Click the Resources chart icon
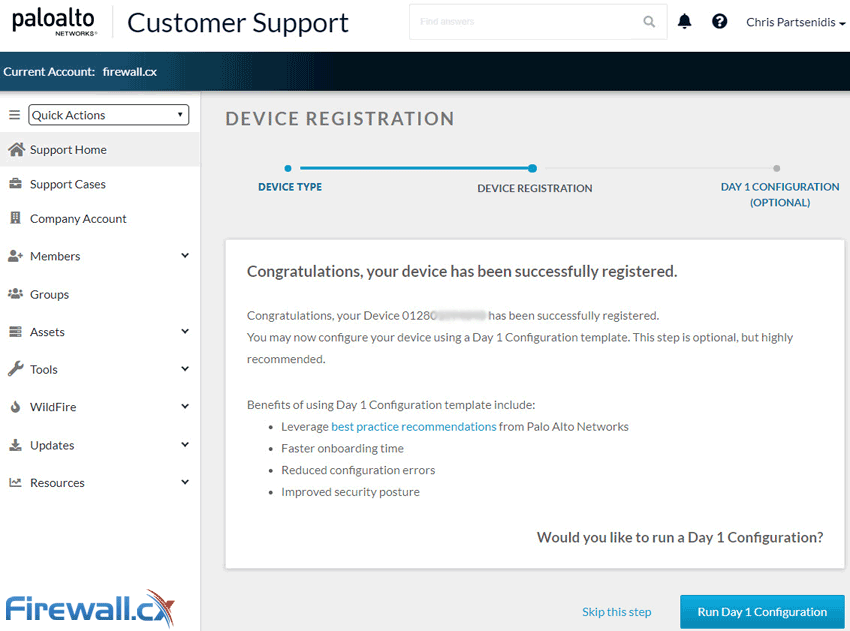850x631 pixels. [x=16, y=482]
